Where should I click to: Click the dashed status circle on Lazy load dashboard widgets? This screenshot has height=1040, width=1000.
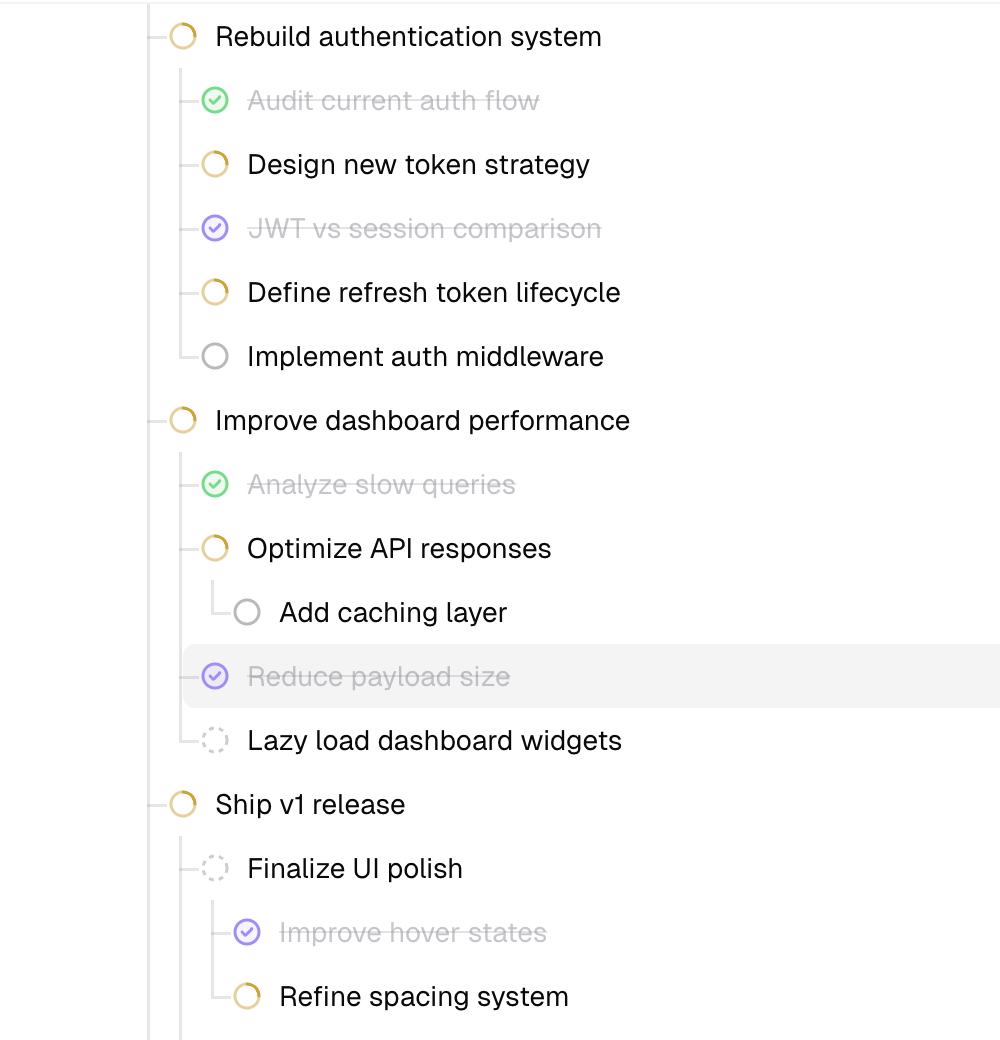tap(215, 740)
